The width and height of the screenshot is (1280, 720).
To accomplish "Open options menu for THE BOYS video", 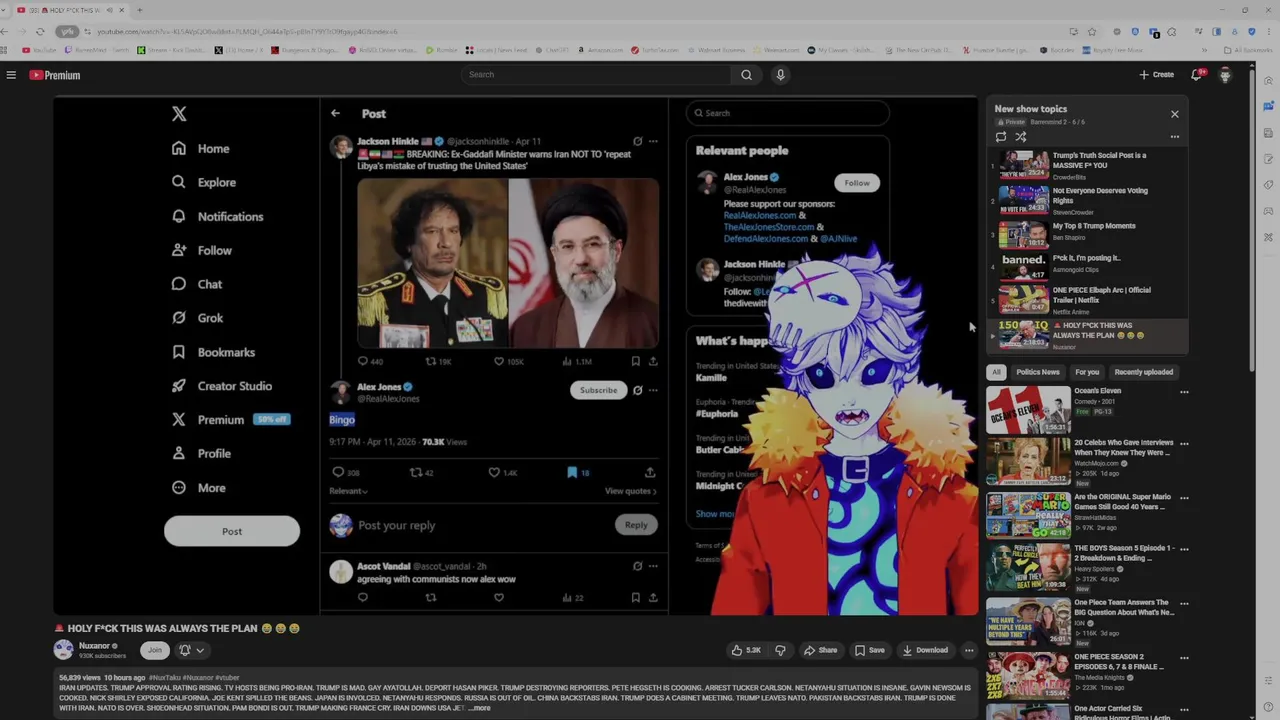I will tap(1184, 549).
